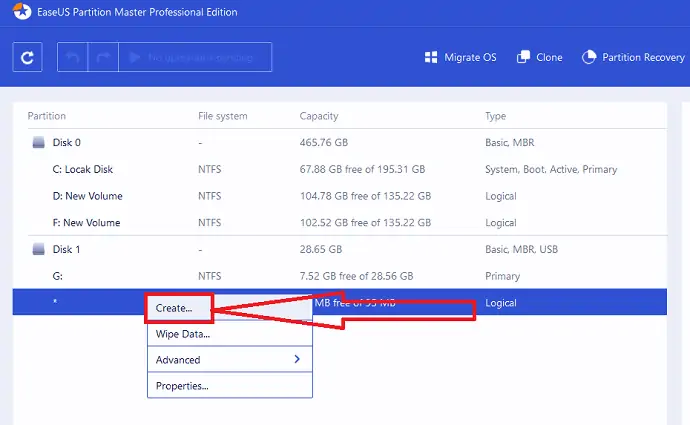
Task: Open the Advanced submenu
Action: tap(230, 360)
